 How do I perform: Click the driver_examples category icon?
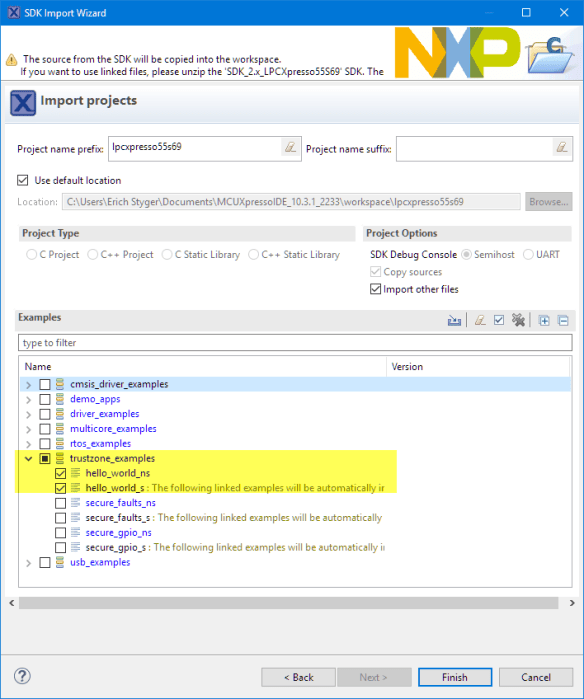click(60, 414)
